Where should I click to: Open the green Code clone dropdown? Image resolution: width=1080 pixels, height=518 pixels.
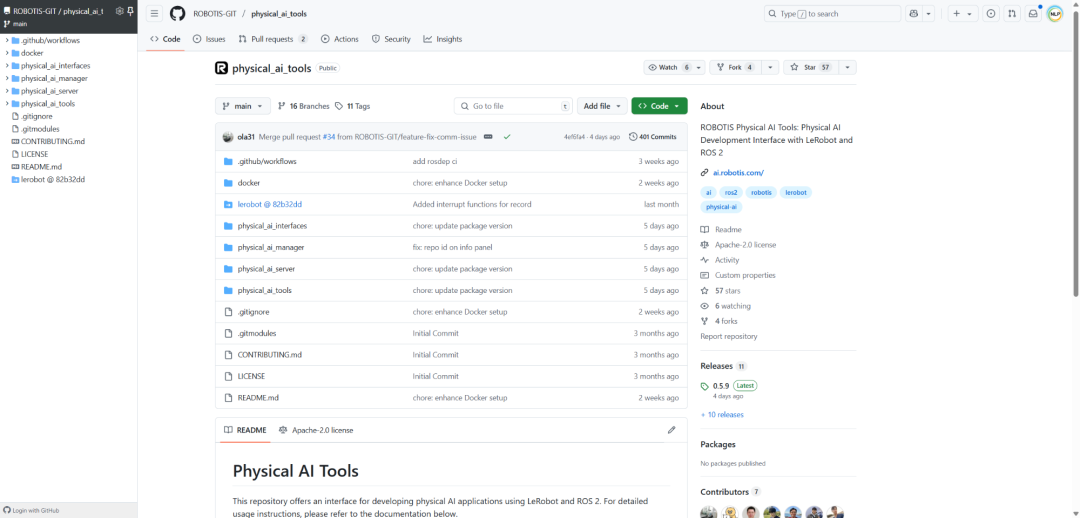point(659,106)
